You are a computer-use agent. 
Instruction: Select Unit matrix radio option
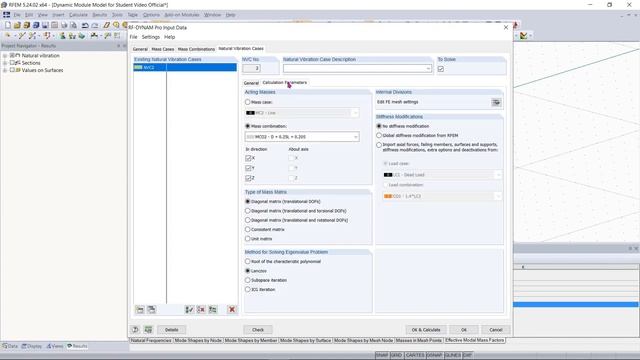[x=247, y=239]
